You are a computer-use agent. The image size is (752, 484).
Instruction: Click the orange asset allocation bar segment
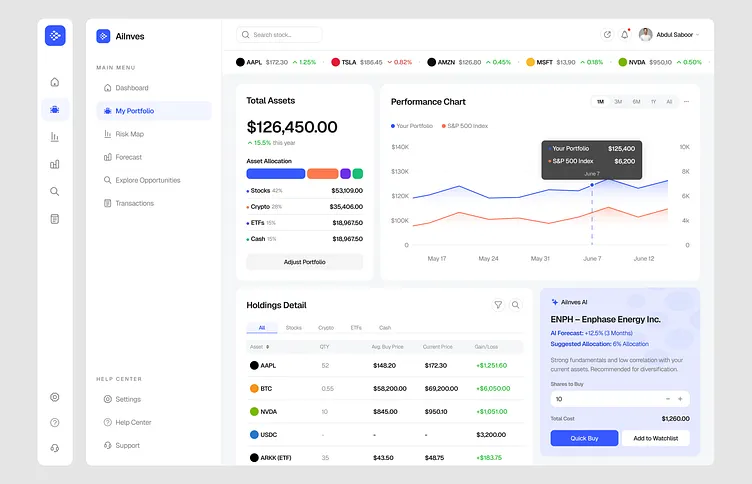point(322,174)
